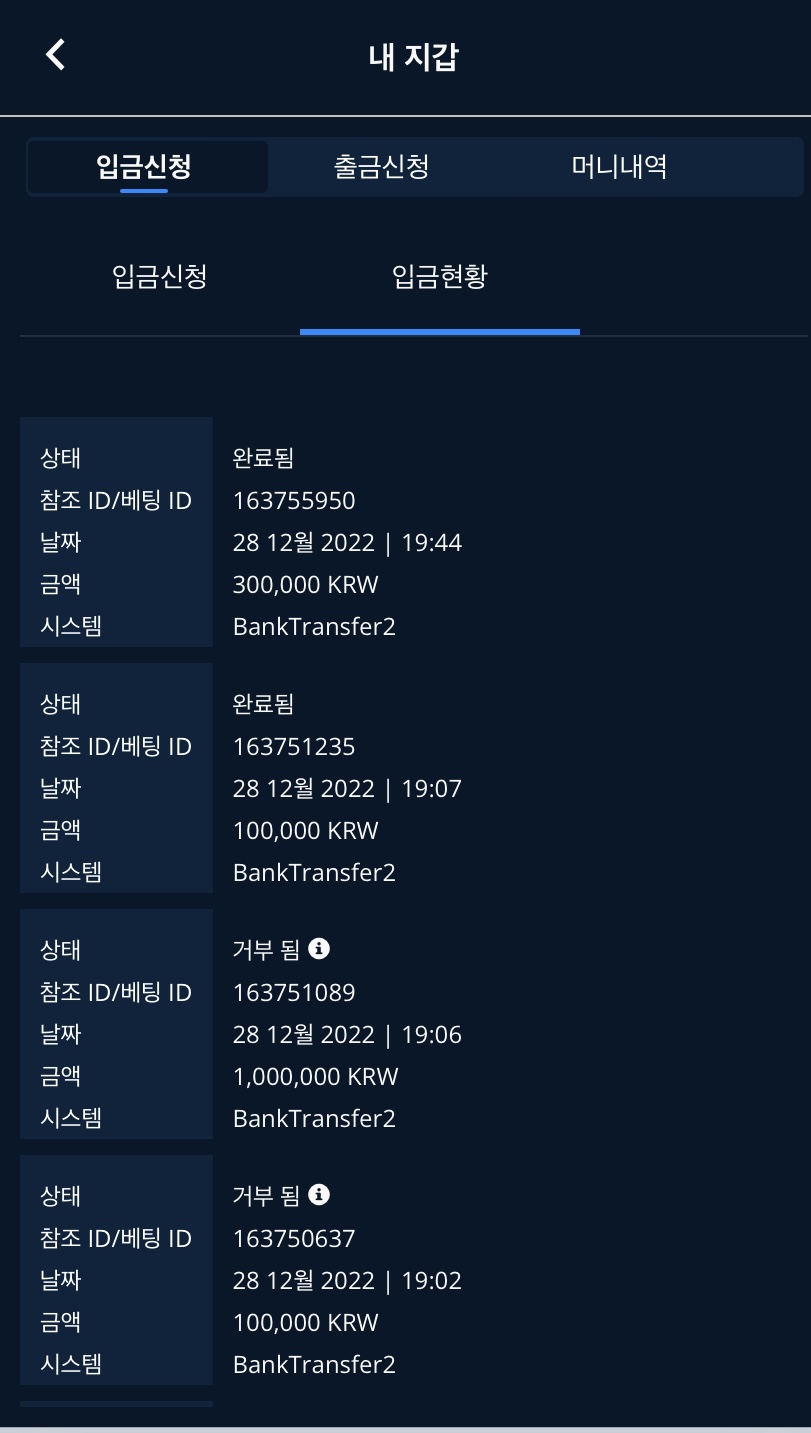Image resolution: width=811 pixels, height=1433 pixels.
Task: Open info icon for rejected 100,000 KRW deposit
Action: 319,1194
